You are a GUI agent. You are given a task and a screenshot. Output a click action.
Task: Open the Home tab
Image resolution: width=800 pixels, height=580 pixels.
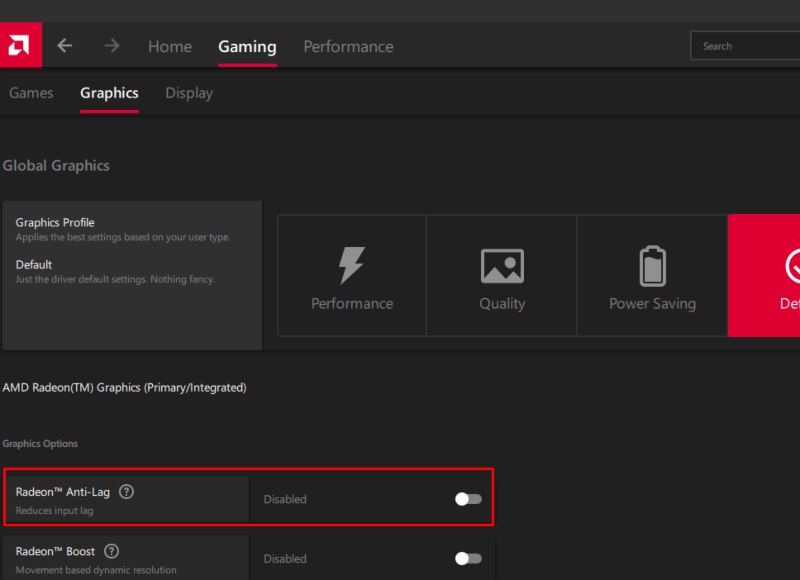point(170,47)
